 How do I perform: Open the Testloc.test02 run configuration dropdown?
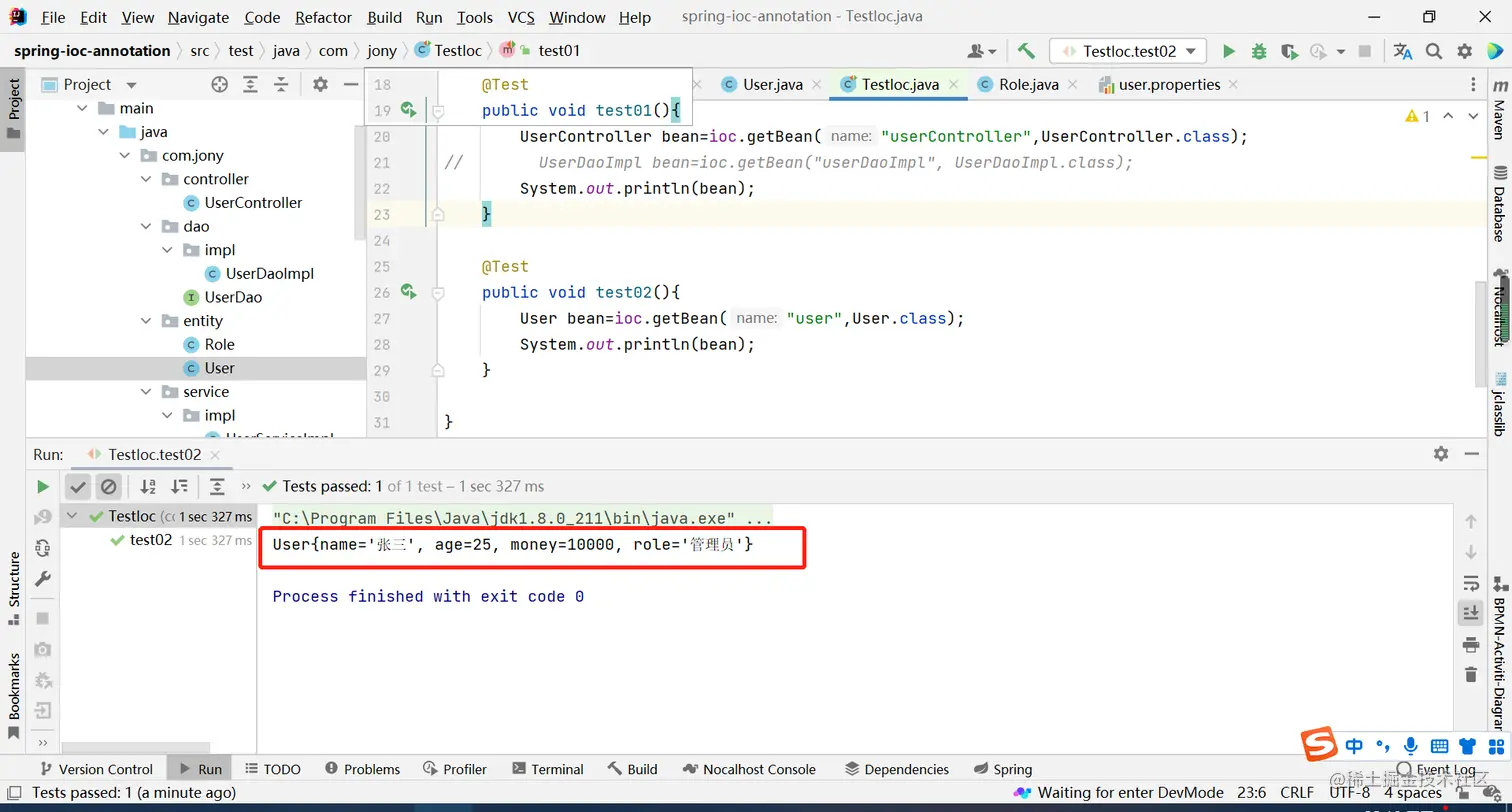pyautogui.click(x=1129, y=51)
